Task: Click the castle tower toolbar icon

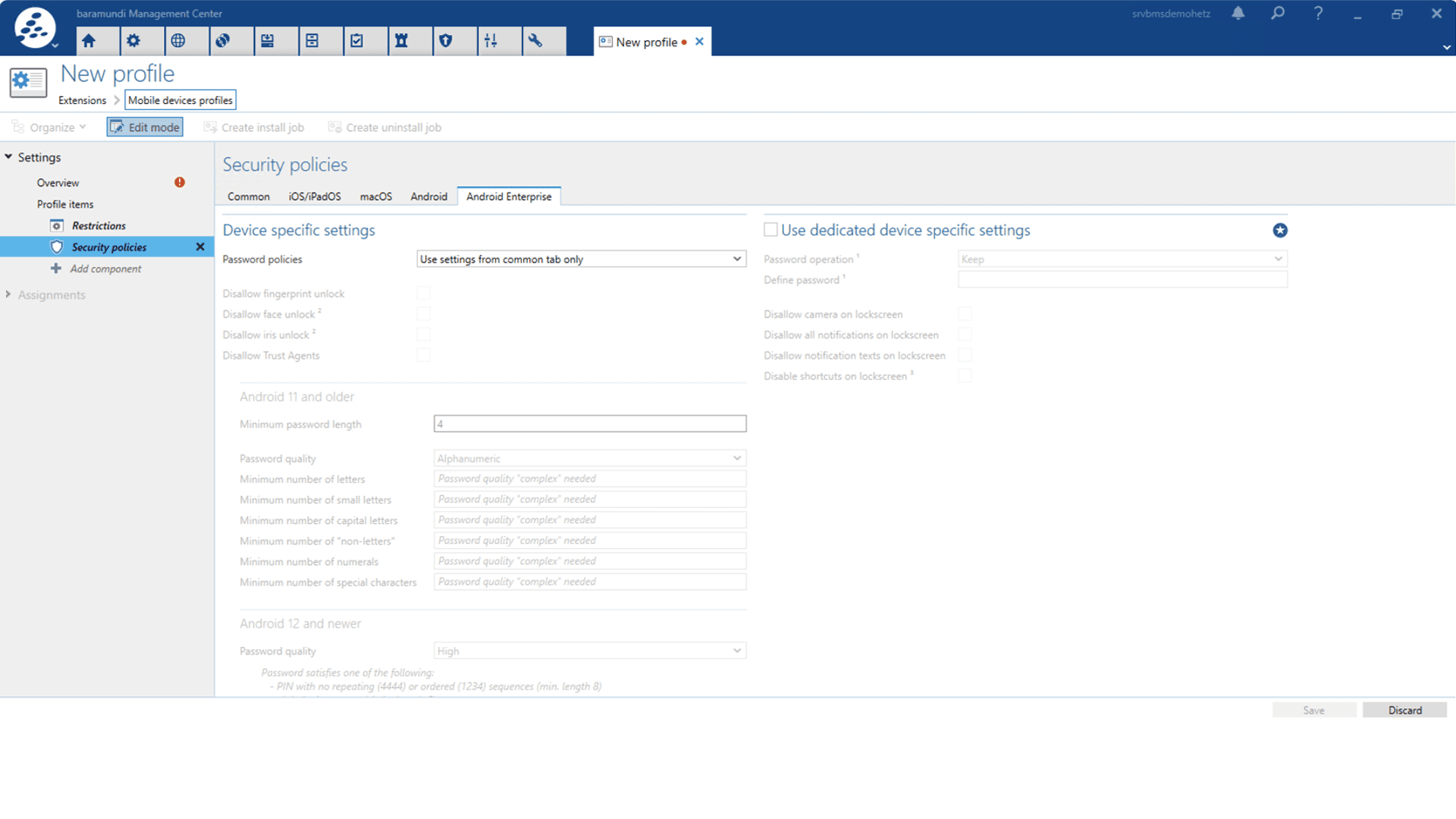Action: (402, 41)
